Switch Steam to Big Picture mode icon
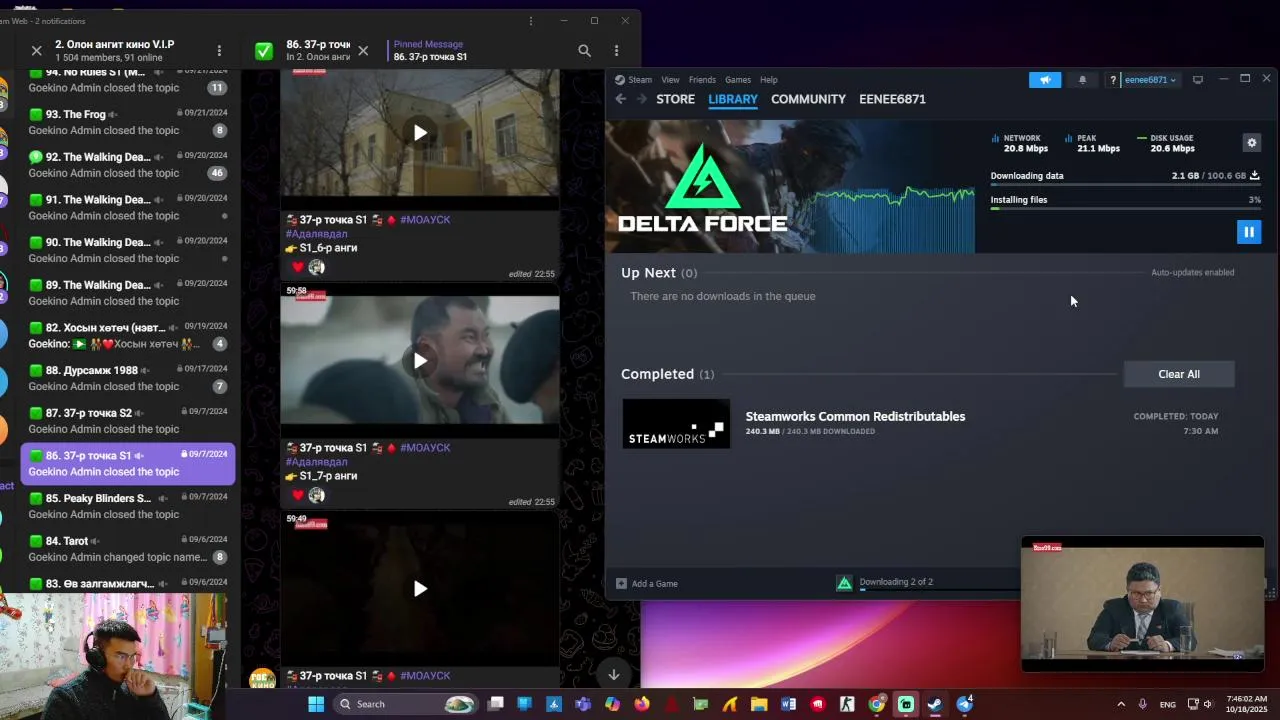Image resolution: width=1280 pixels, height=720 pixels. click(1198, 80)
